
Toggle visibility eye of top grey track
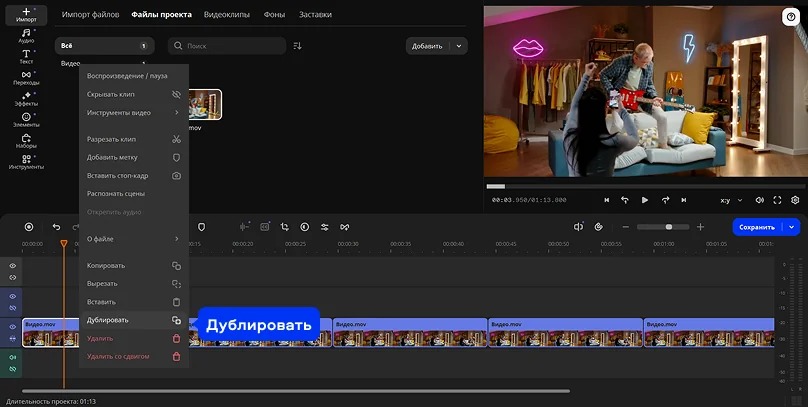click(12, 266)
